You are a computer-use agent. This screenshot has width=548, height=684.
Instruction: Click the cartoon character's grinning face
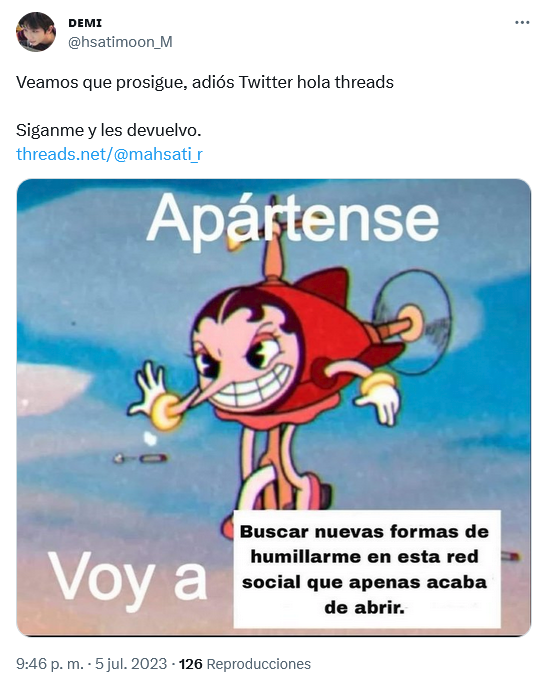[244, 362]
